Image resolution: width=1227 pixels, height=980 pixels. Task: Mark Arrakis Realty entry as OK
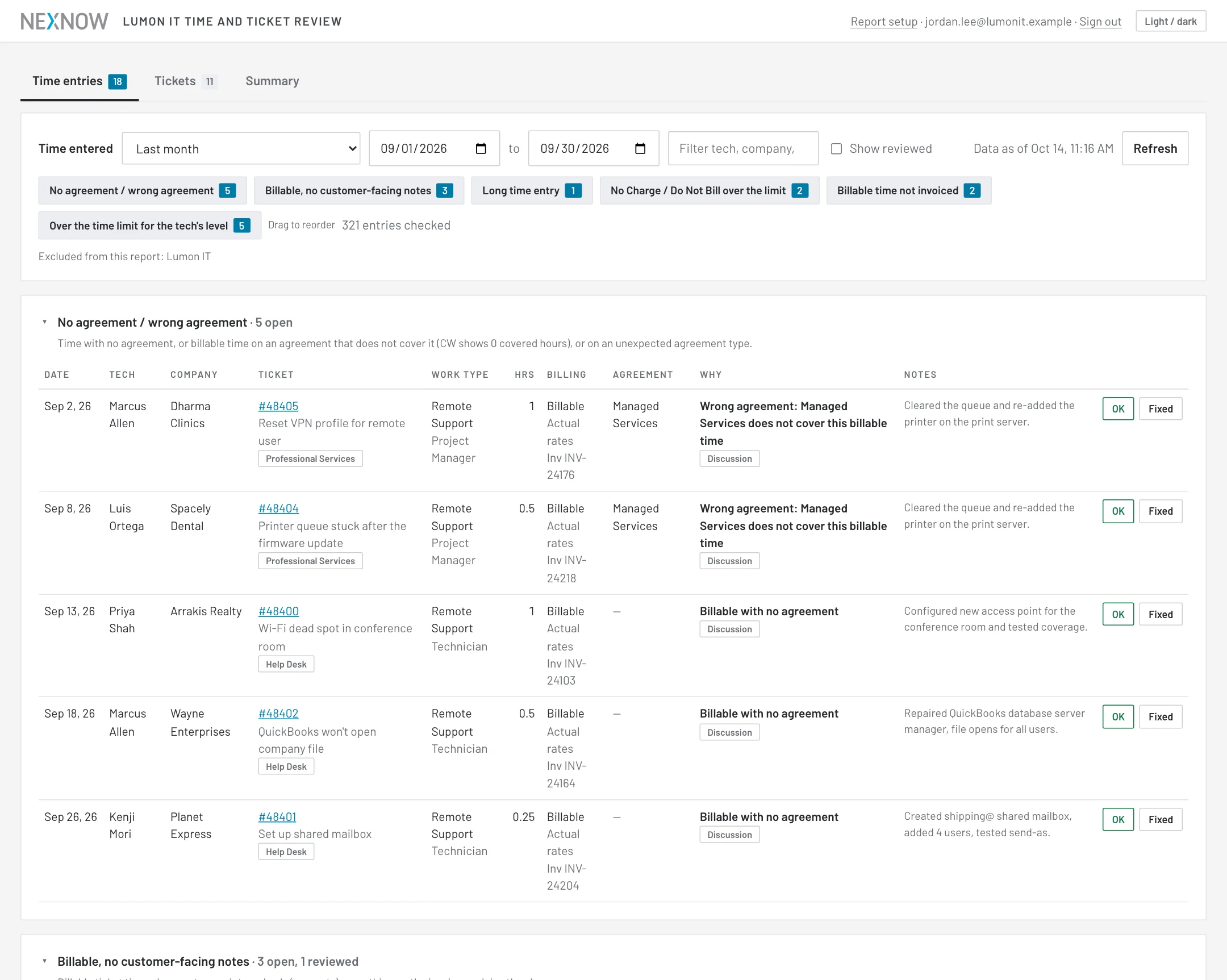pyautogui.click(x=1118, y=614)
